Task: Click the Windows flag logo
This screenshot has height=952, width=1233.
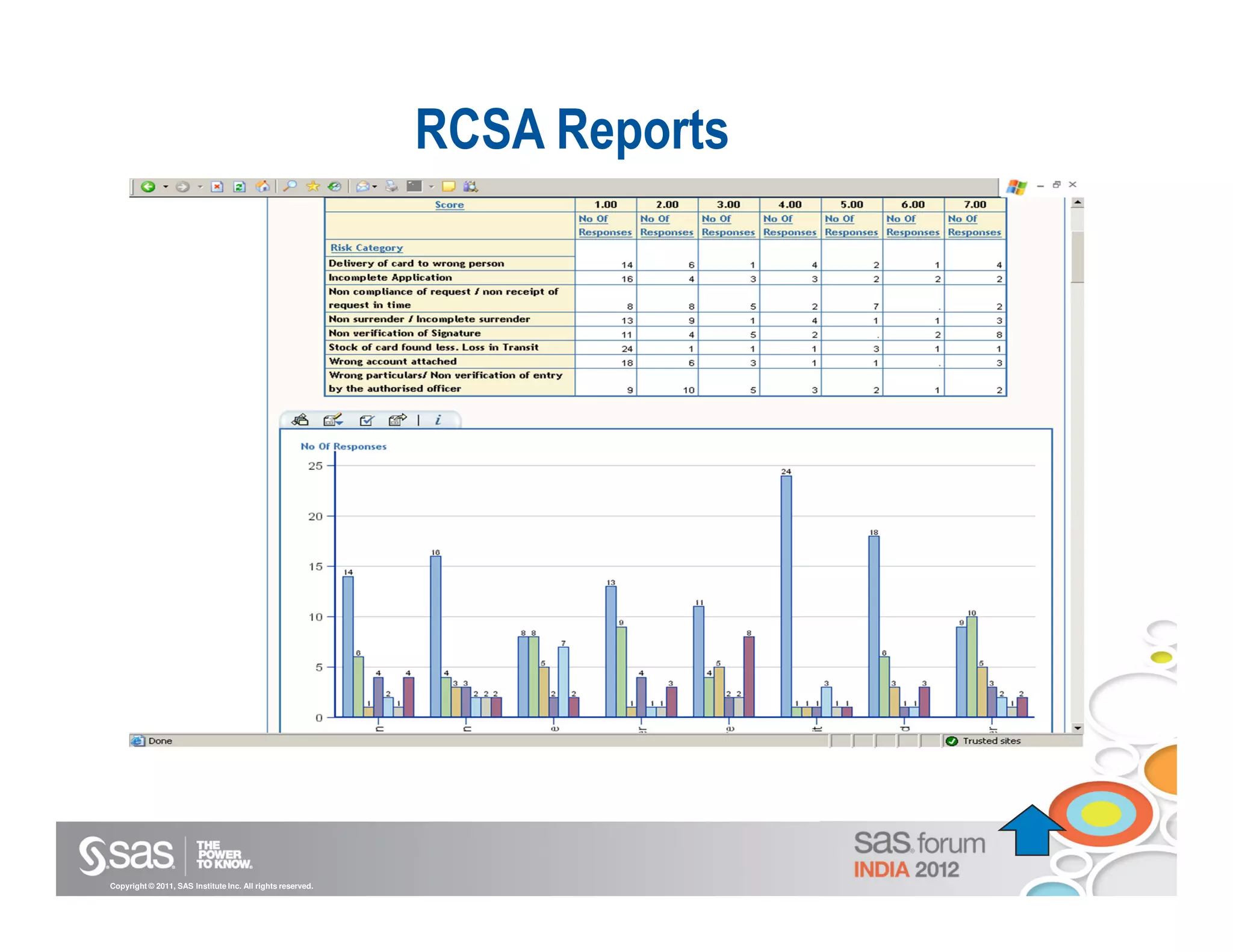Action: (x=1017, y=187)
